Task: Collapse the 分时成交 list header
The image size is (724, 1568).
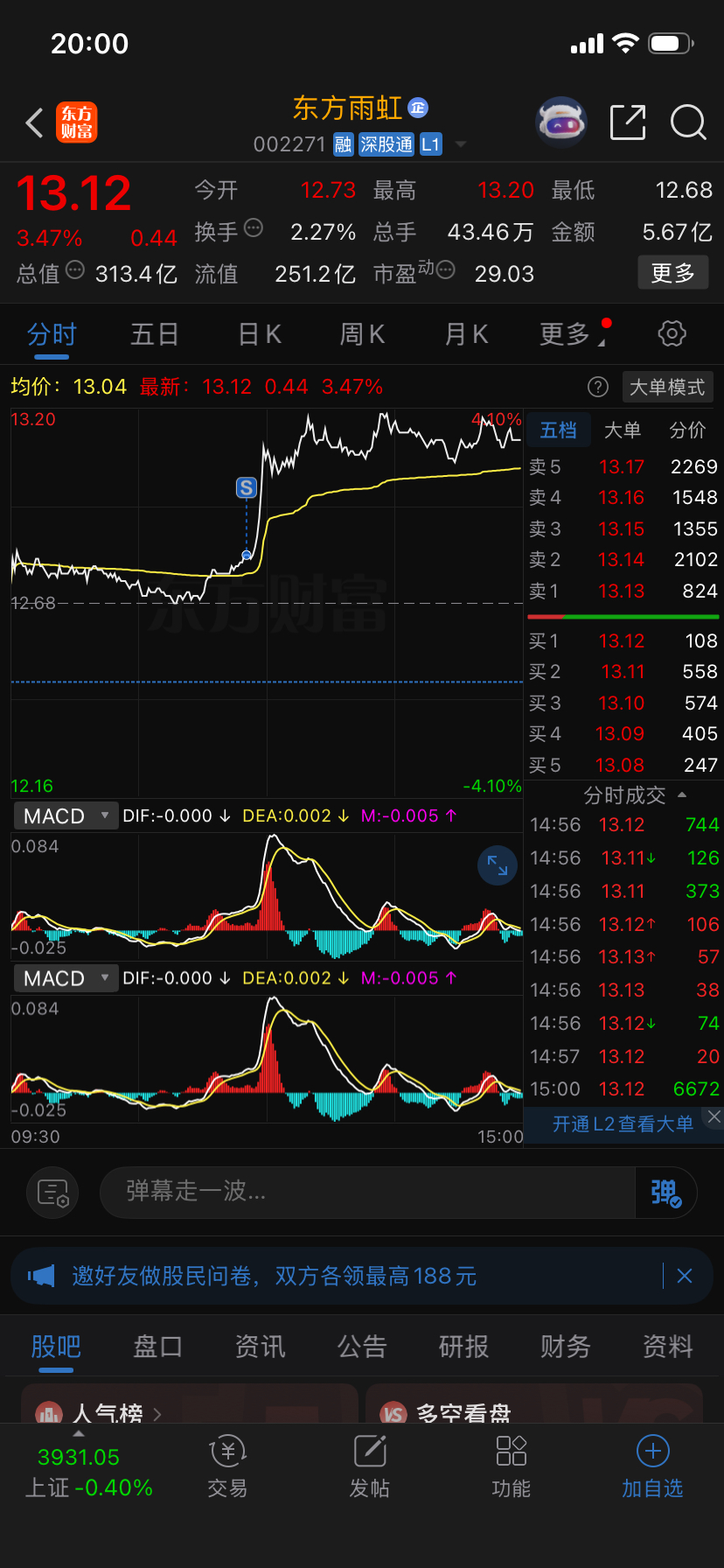Action: (634, 795)
